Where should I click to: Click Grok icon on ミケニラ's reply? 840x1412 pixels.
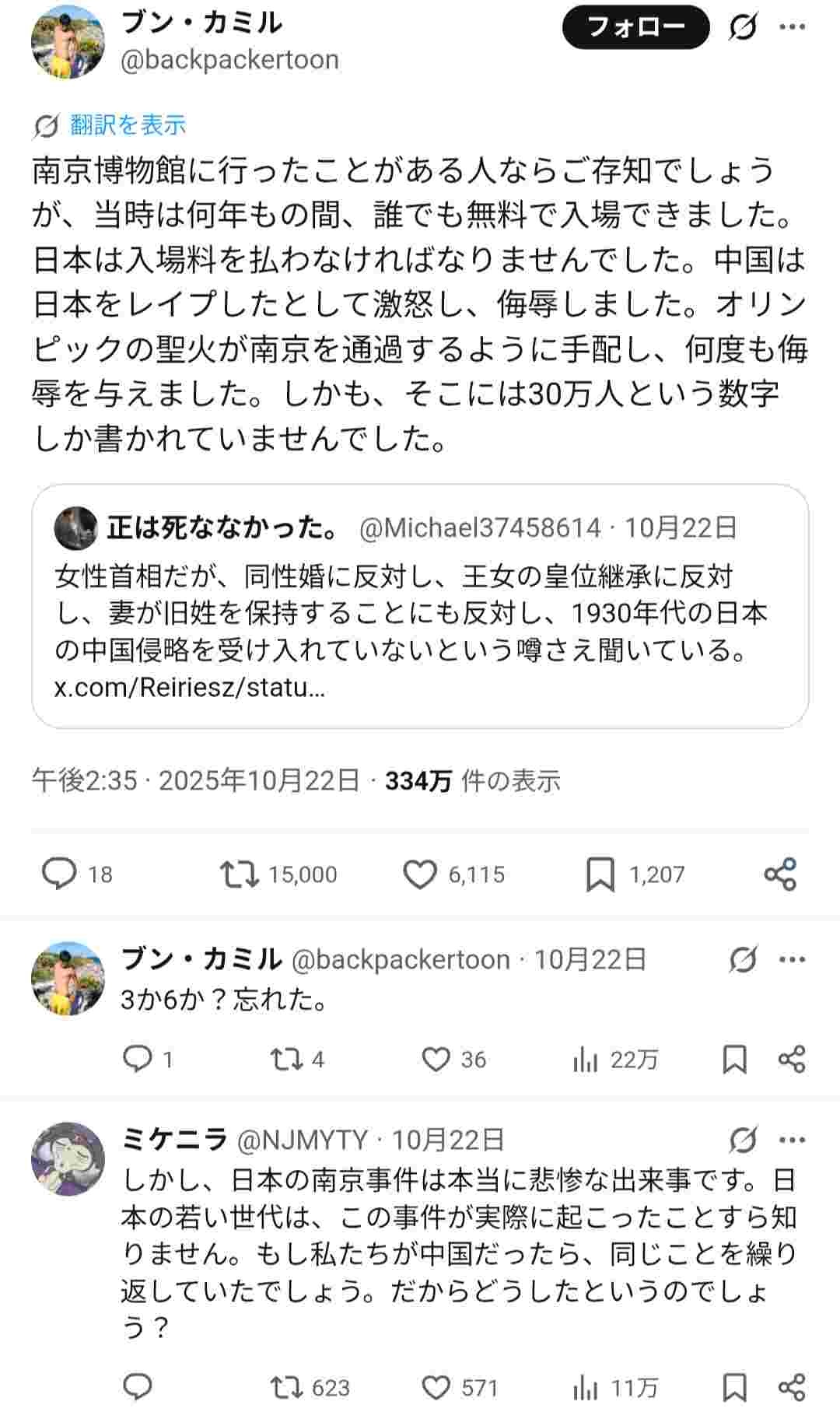[743, 1140]
